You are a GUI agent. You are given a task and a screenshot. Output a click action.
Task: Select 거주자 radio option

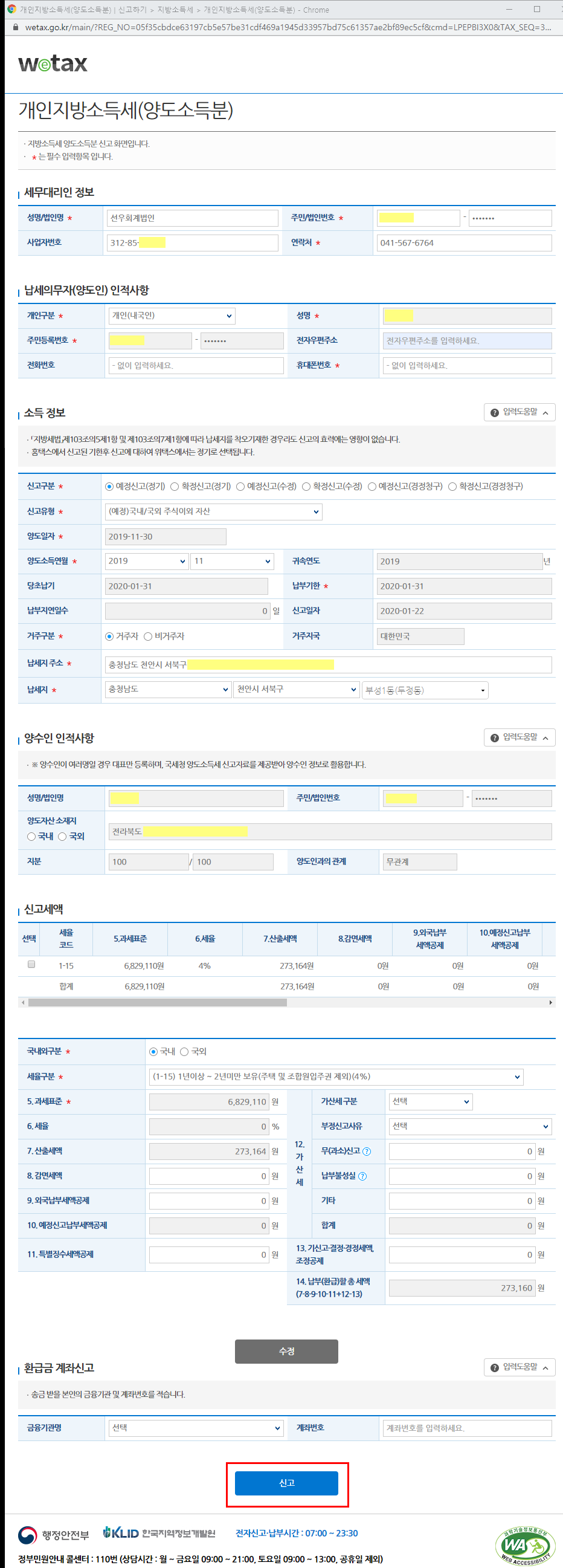point(109,637)
